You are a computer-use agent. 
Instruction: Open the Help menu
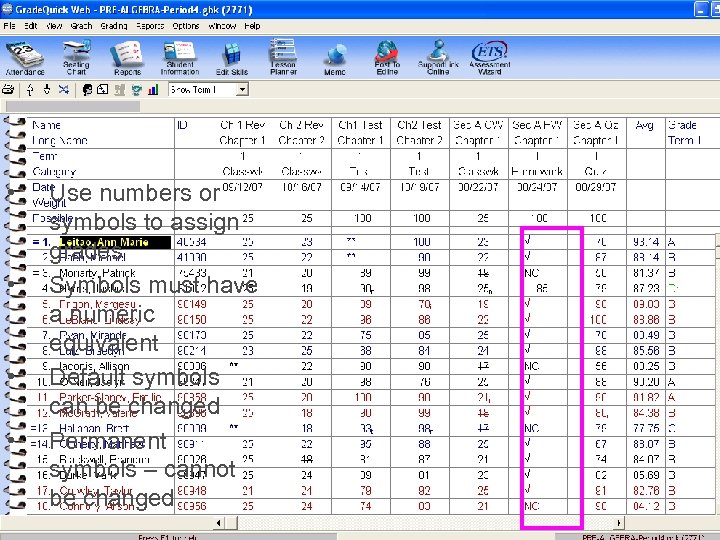point(252,26)
